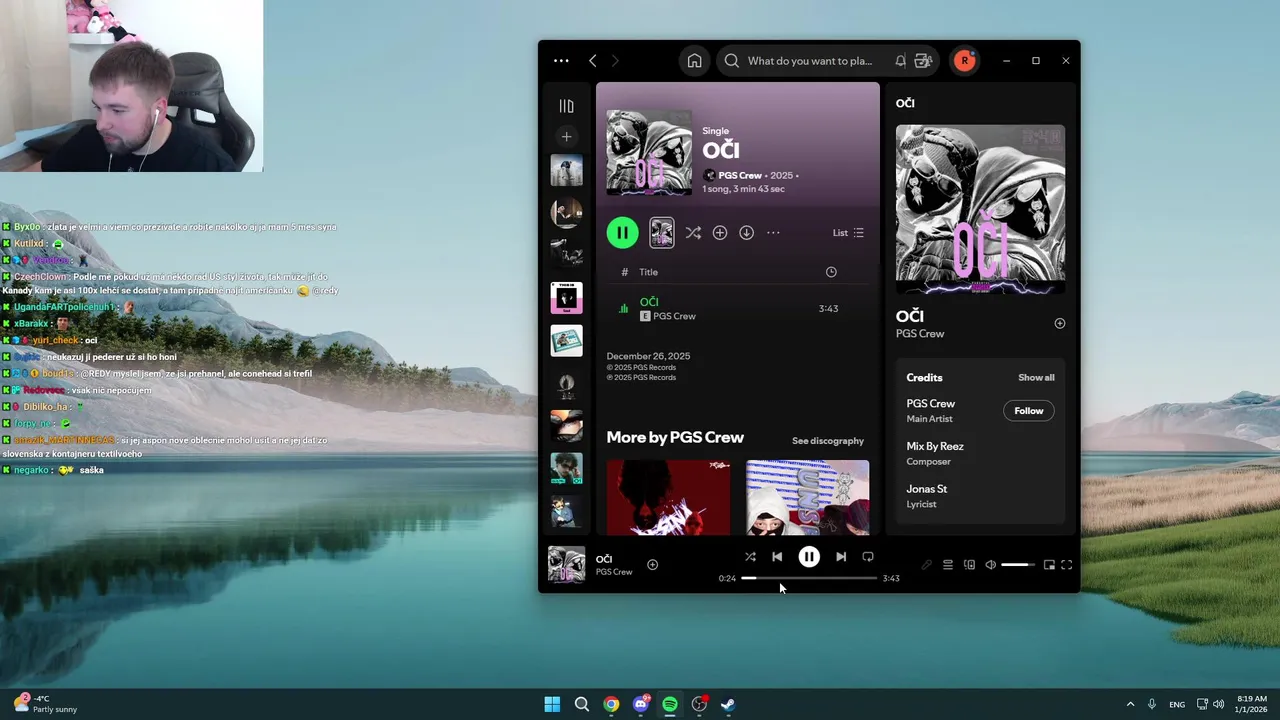Open Google Chrome from taskbar
The width and height of the screenshot is (1280, 720).
point(611,704)
